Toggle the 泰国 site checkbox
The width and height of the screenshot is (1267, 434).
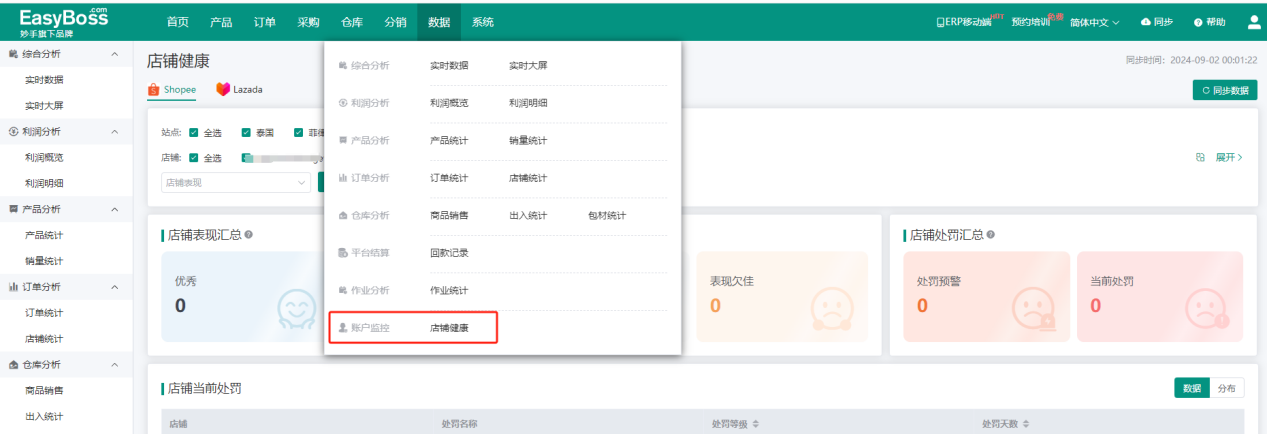click(246, 132)
